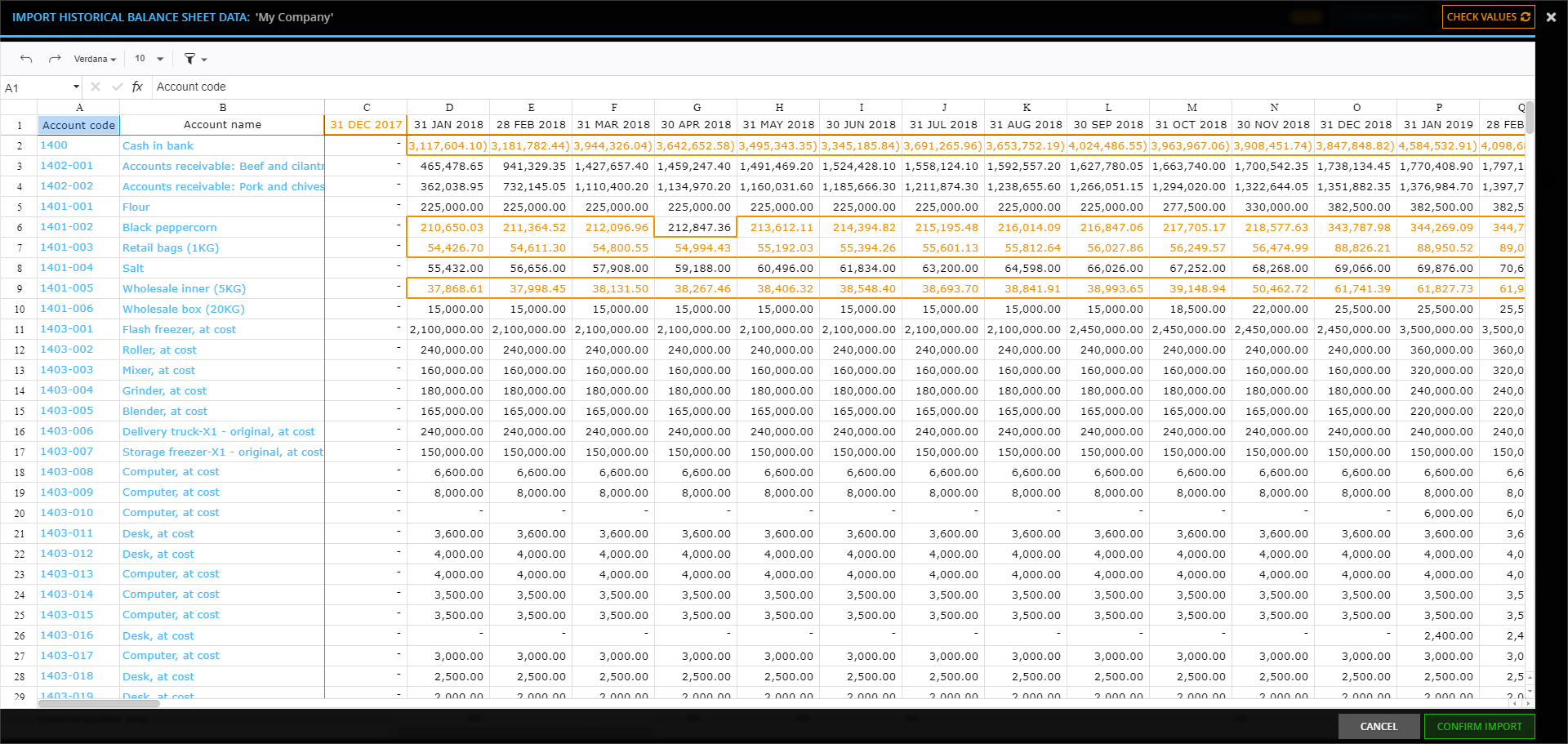This screenshot has height=744, width=1568.
Task: Click Grinder, at cost cell
Action: tap(222, 390)
